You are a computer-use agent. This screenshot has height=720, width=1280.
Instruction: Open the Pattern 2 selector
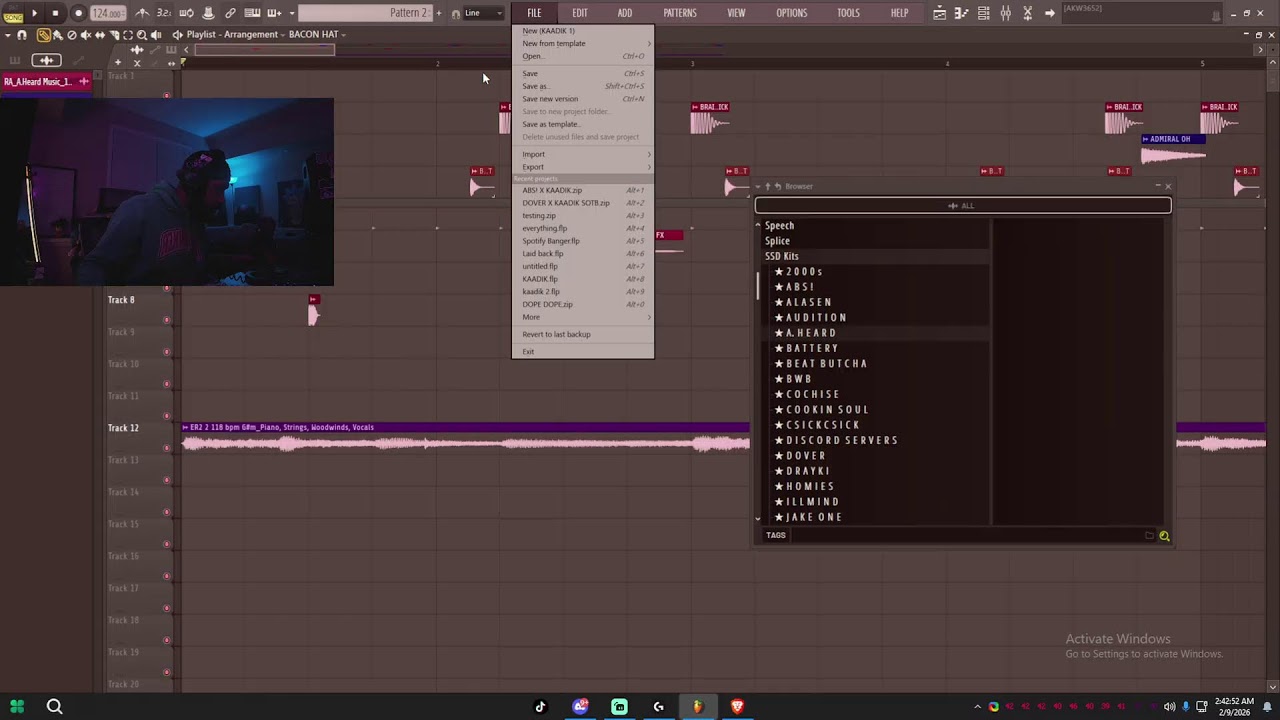365,13
